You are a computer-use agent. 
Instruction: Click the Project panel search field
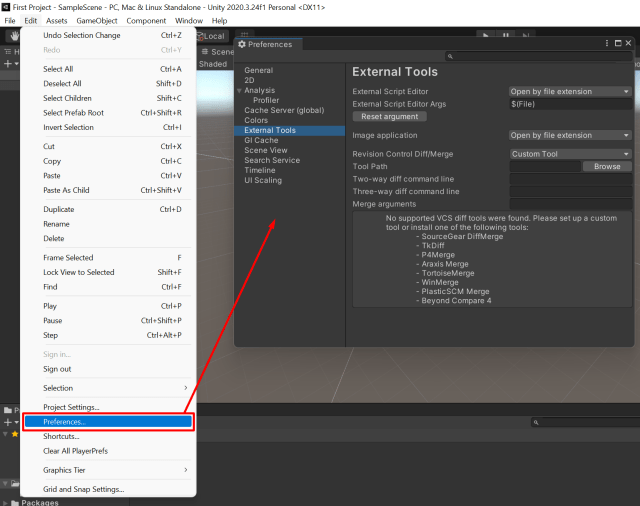pyautogui.click(x=585, y=422)
